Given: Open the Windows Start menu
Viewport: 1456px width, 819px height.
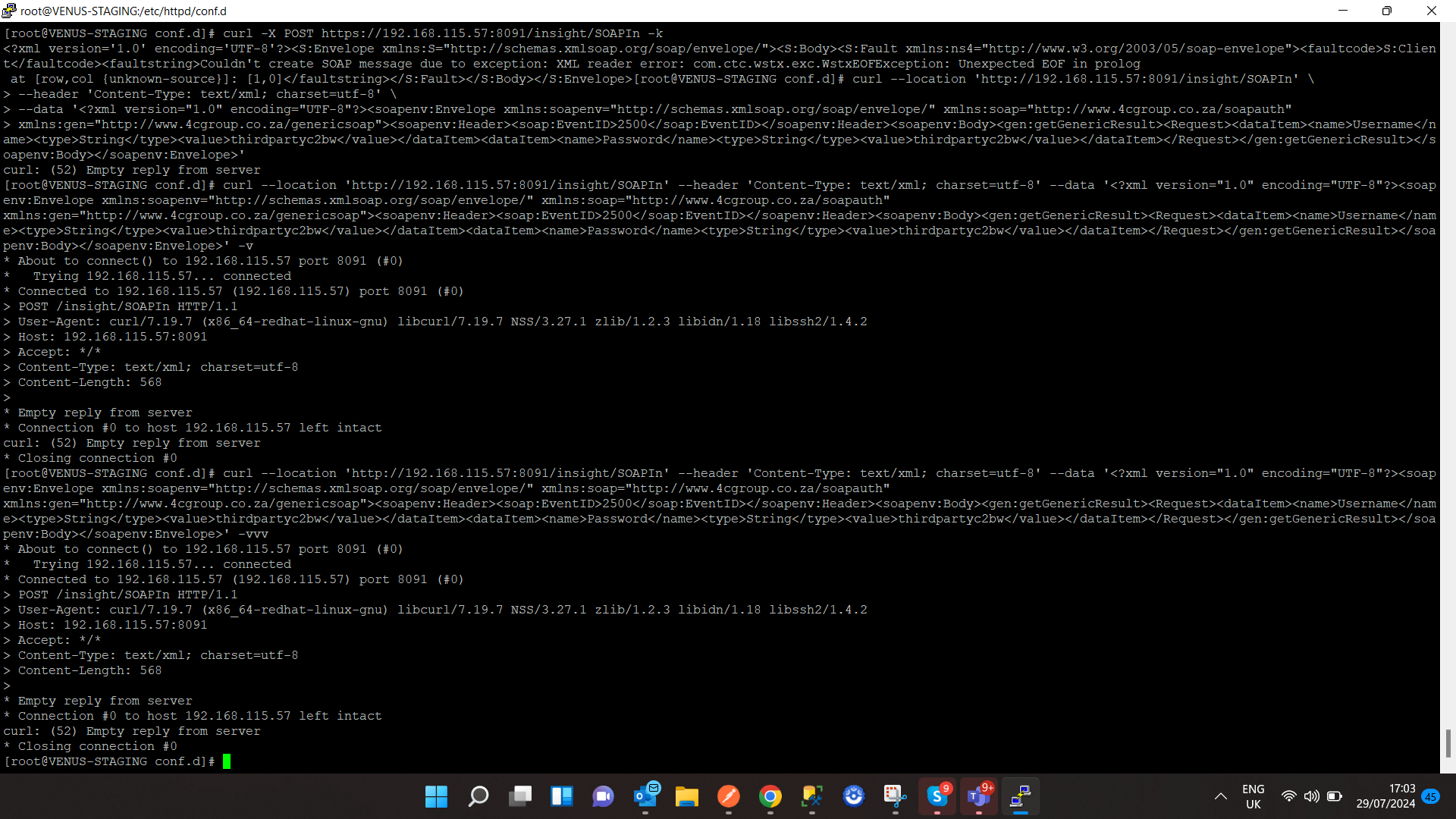Looking at the screenshot, I should (x=436, y=796).
